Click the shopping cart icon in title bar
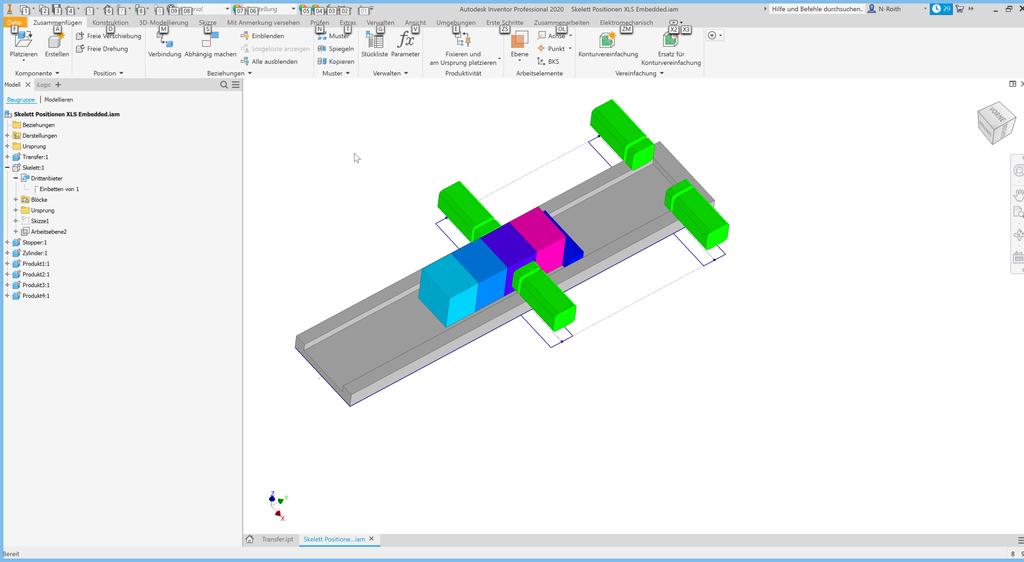The image size is (1024, 562). pos(959,9)
